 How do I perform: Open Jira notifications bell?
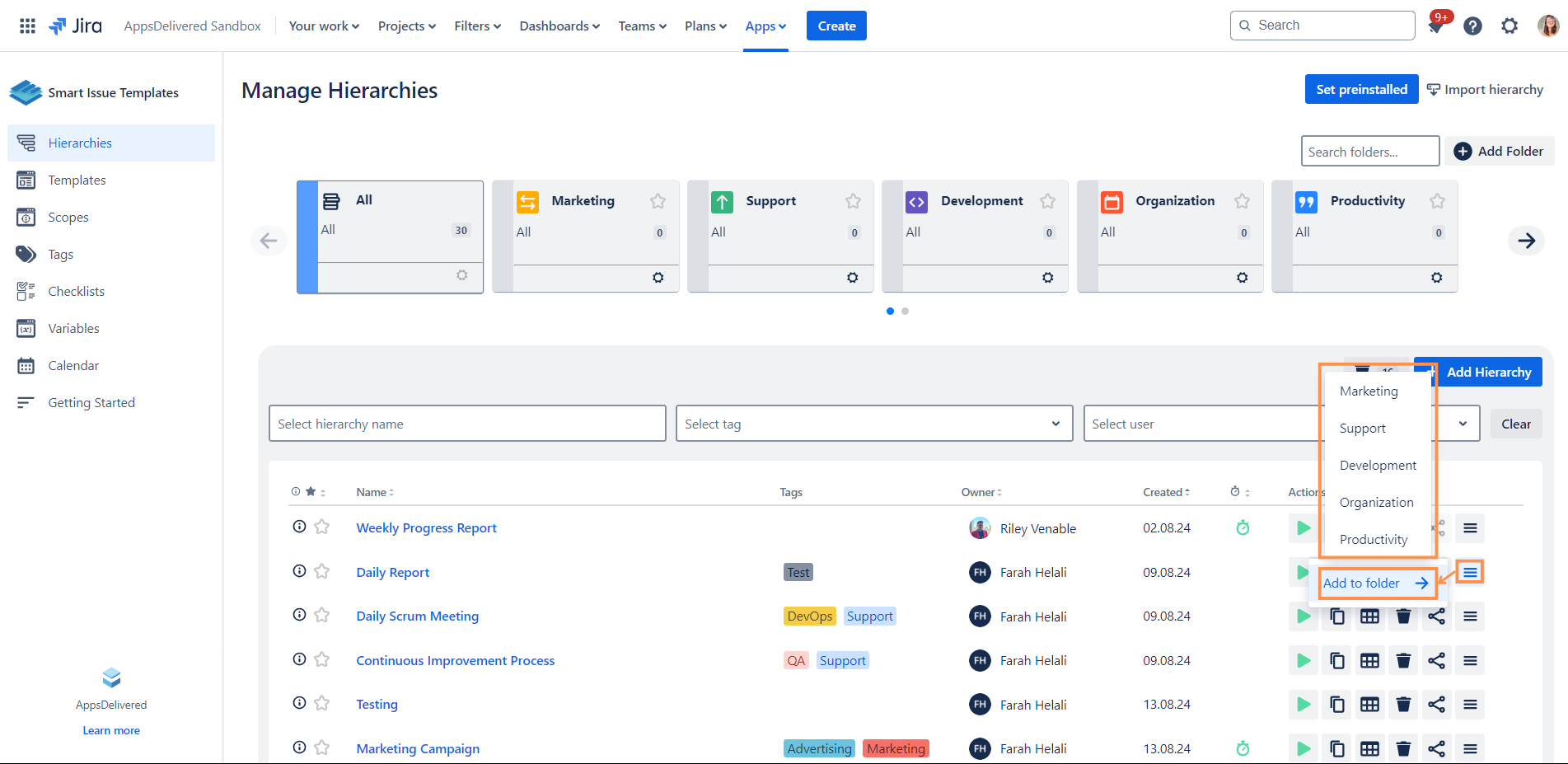coord(1435,26)
